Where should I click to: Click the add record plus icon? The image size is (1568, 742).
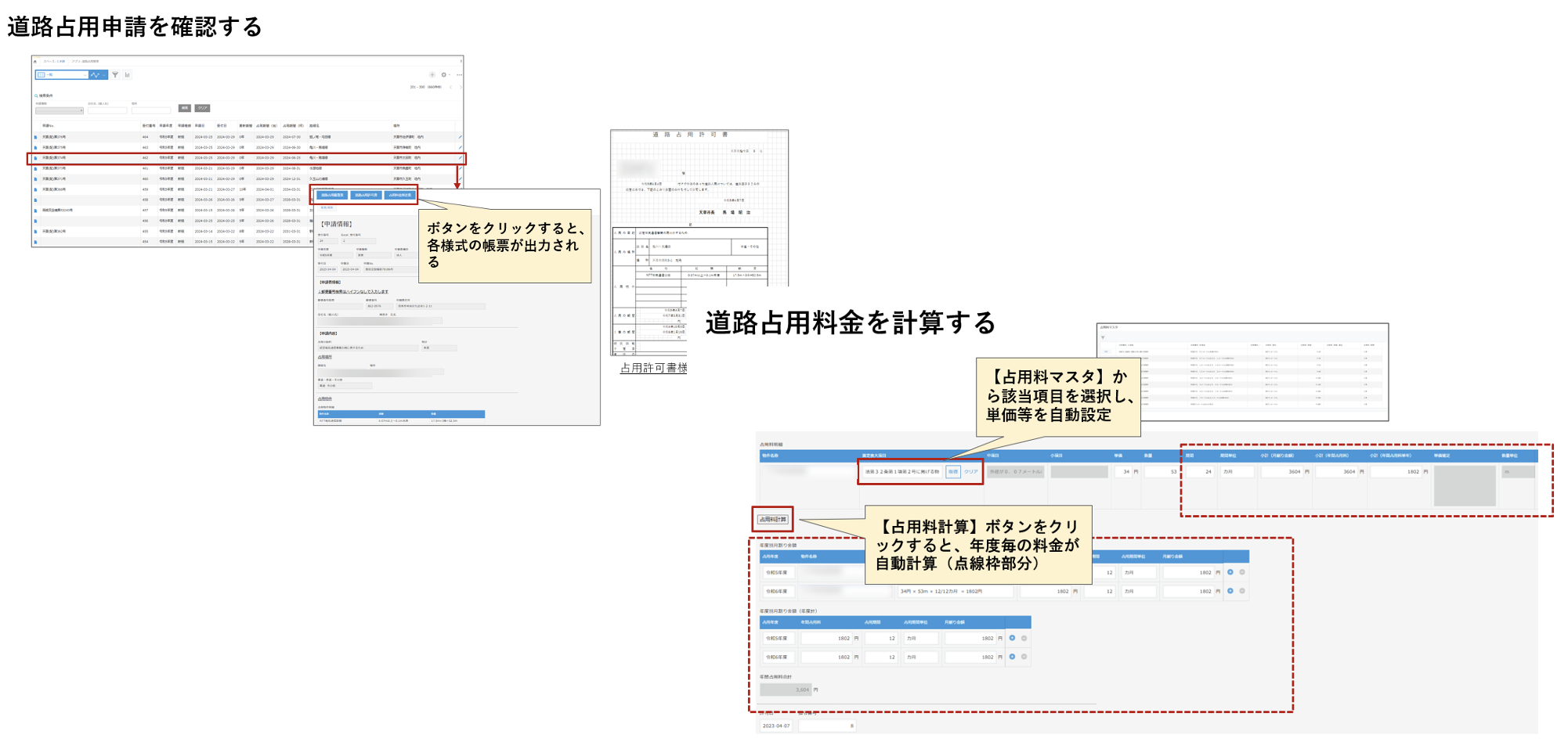pyautogui.click(x=432, y=75)
